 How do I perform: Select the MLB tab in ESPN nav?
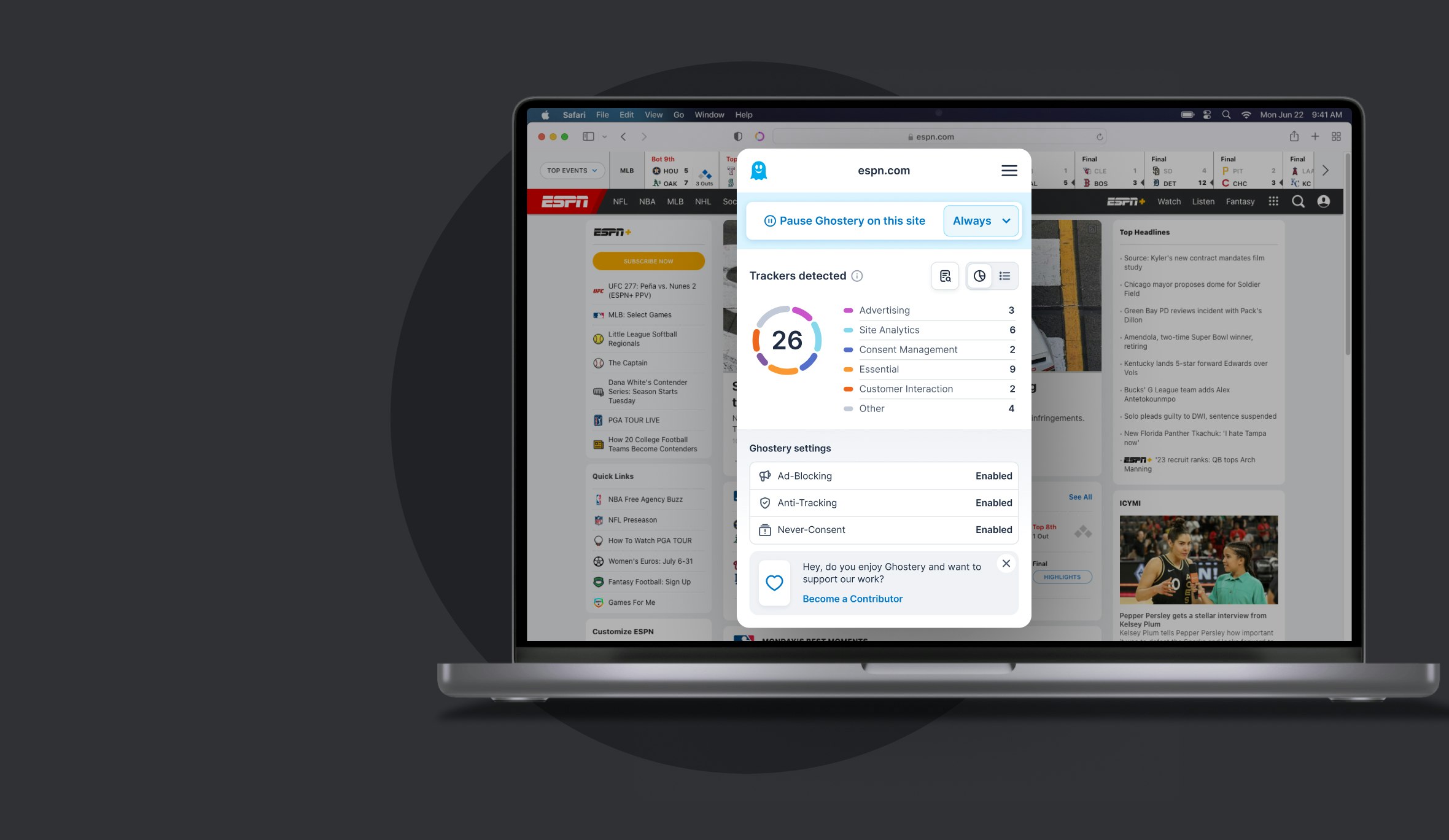point(675,202)
